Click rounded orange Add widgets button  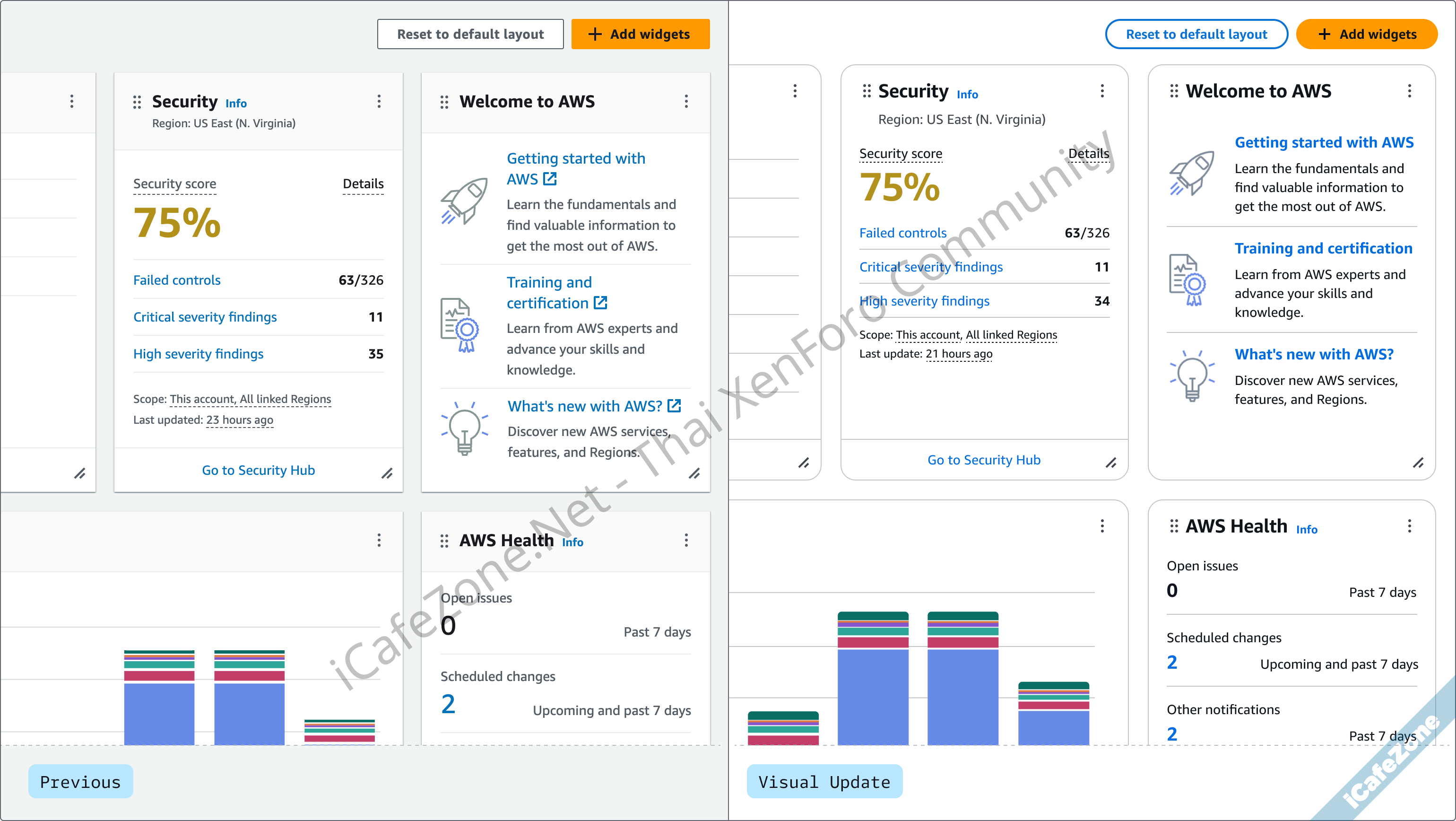point(1366,34)
